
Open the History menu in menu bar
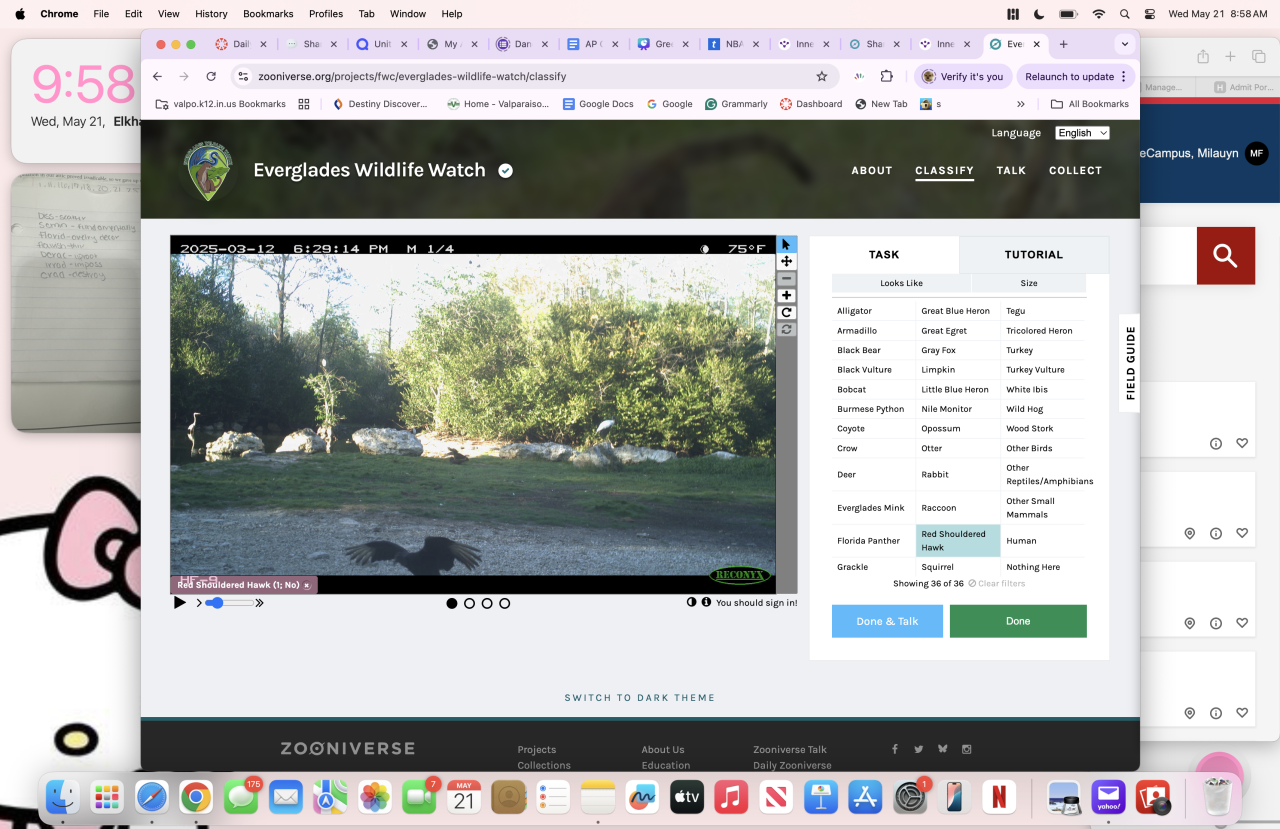[211, 14]
